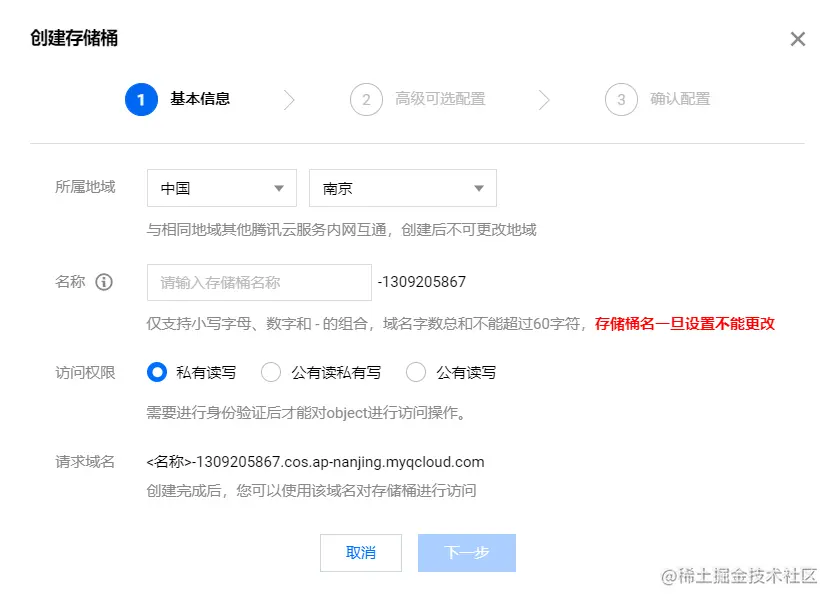
Task: Close the 创建存储桶 dialog with X icon
Action: [x=798, y=39]
